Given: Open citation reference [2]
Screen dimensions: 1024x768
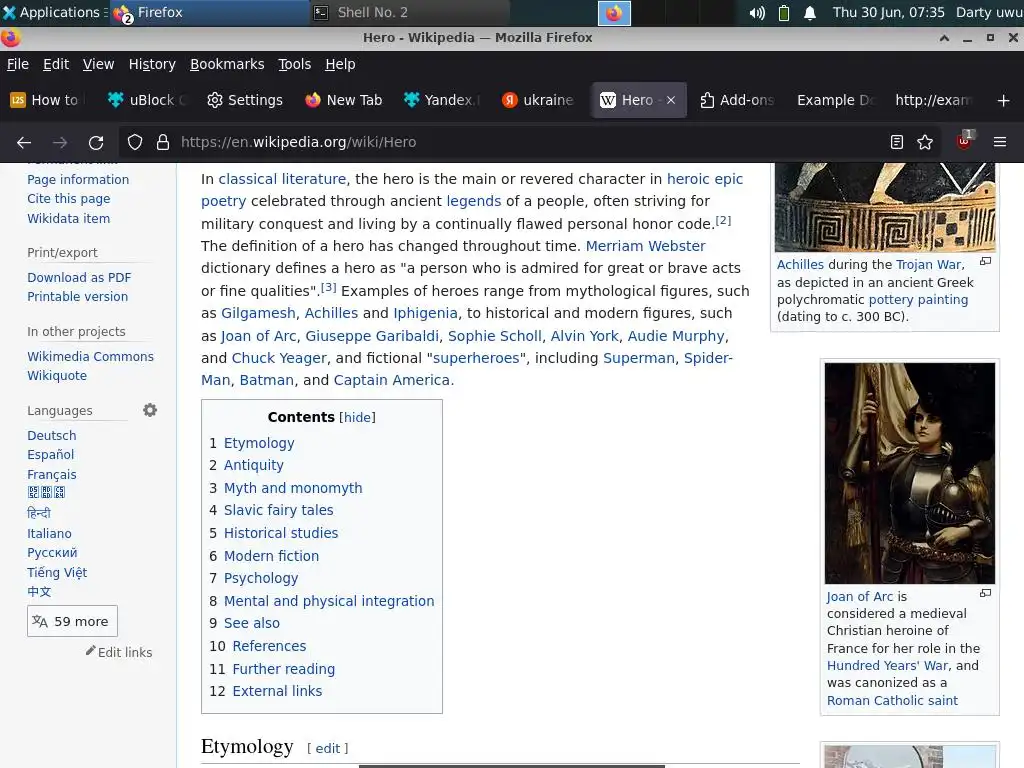Looking at the screenshot, I should (x=723, y=220).
